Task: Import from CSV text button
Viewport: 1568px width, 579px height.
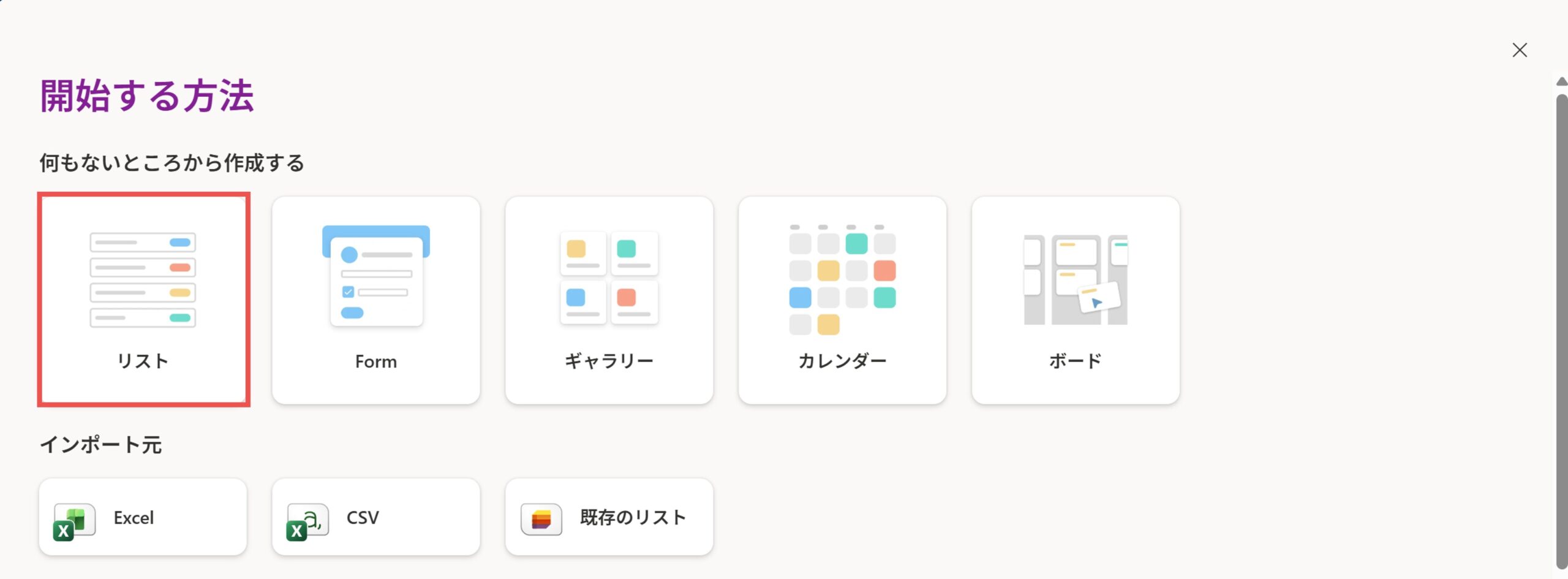Action: click(363, 518)
